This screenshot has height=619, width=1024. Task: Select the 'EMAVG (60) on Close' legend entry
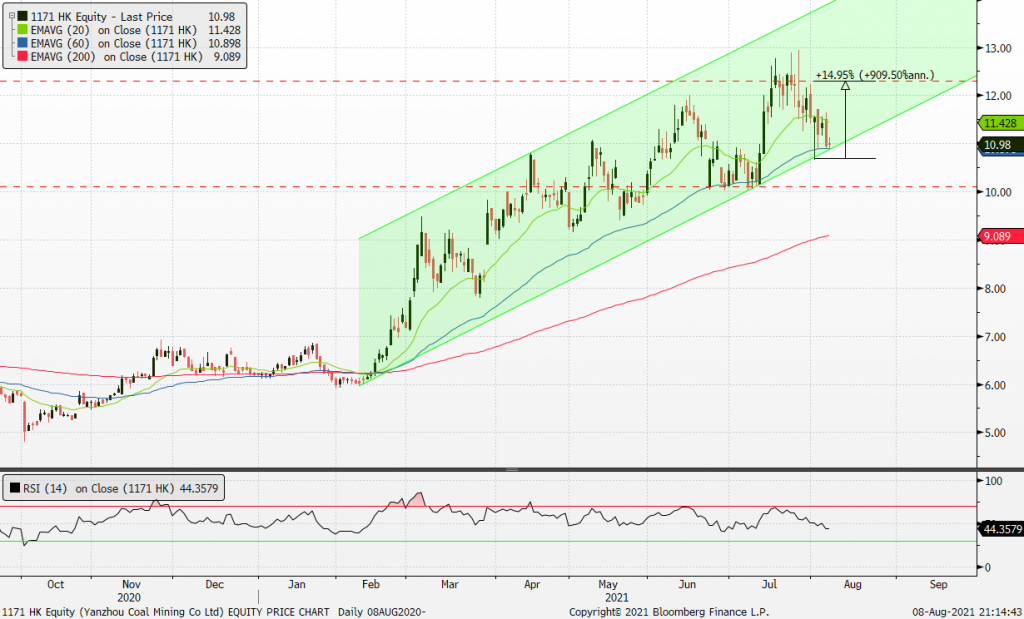(x=114, y=44)
